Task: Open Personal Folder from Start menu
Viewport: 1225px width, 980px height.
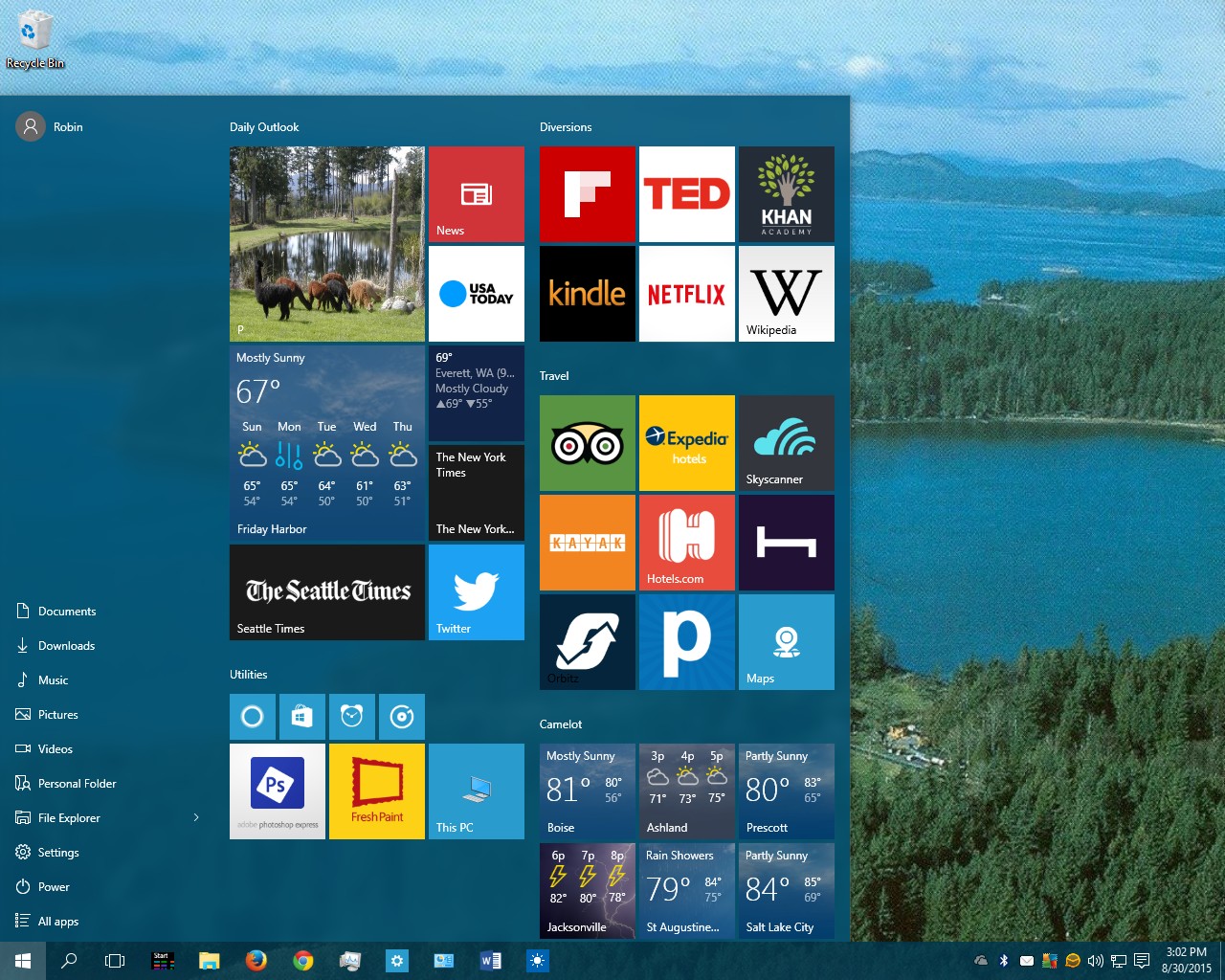Action: 66,784
